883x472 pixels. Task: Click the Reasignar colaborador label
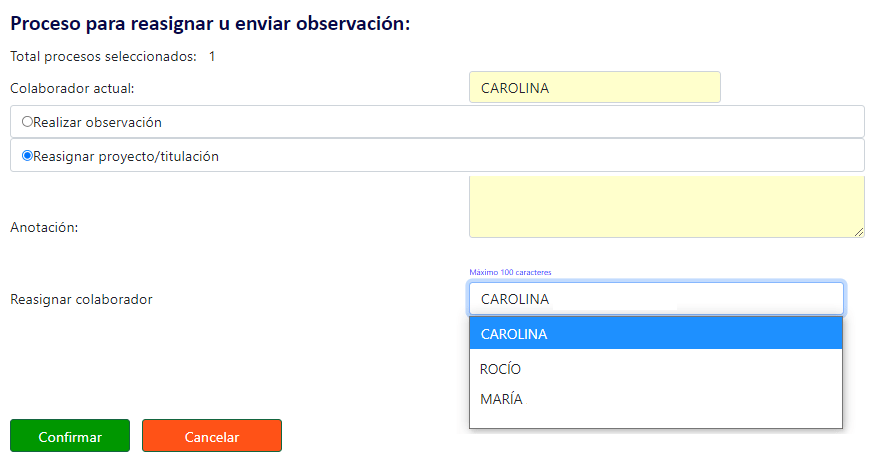click(81, 299)
